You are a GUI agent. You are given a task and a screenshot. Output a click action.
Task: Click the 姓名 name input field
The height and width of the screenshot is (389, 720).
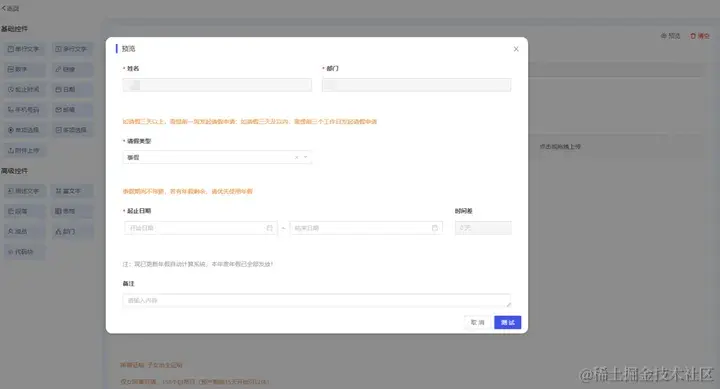point(217,85)
